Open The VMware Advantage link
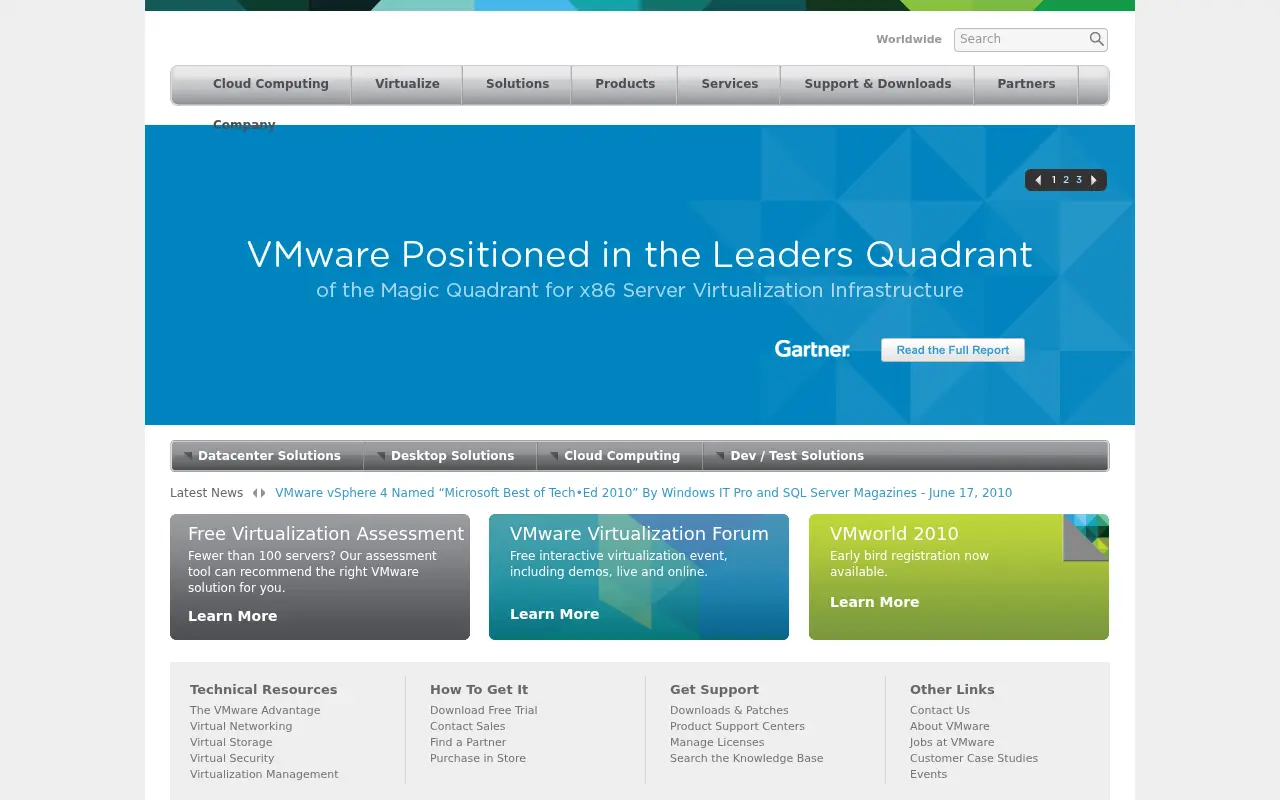The height and width of the screenshot is (800, 1280). (x=255, y=710)
